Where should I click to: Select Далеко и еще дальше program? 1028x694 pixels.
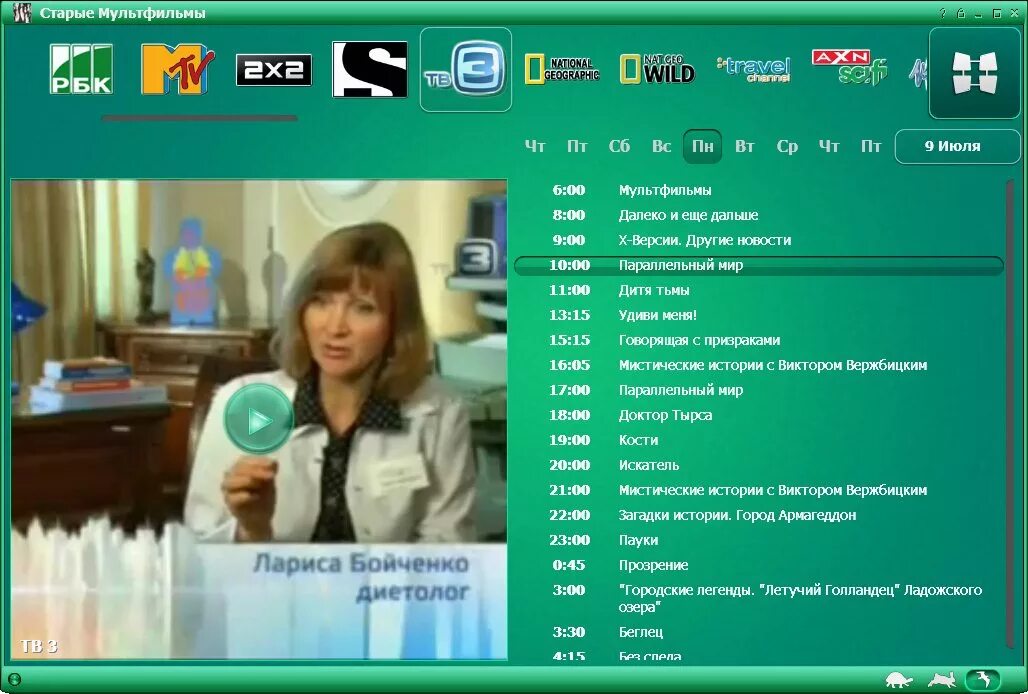point(759,215)
